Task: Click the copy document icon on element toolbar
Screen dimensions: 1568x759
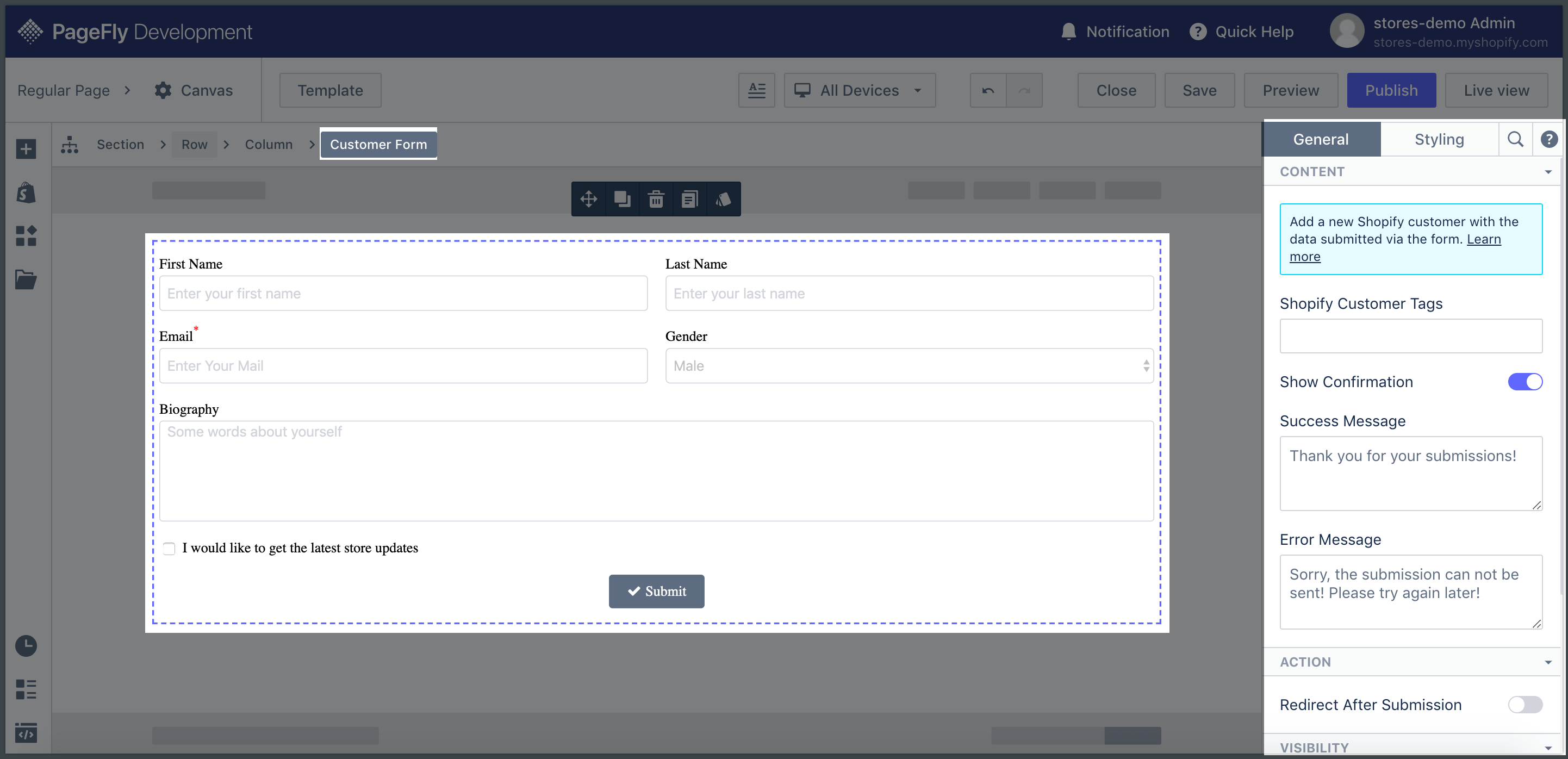Action: point(689,199)
